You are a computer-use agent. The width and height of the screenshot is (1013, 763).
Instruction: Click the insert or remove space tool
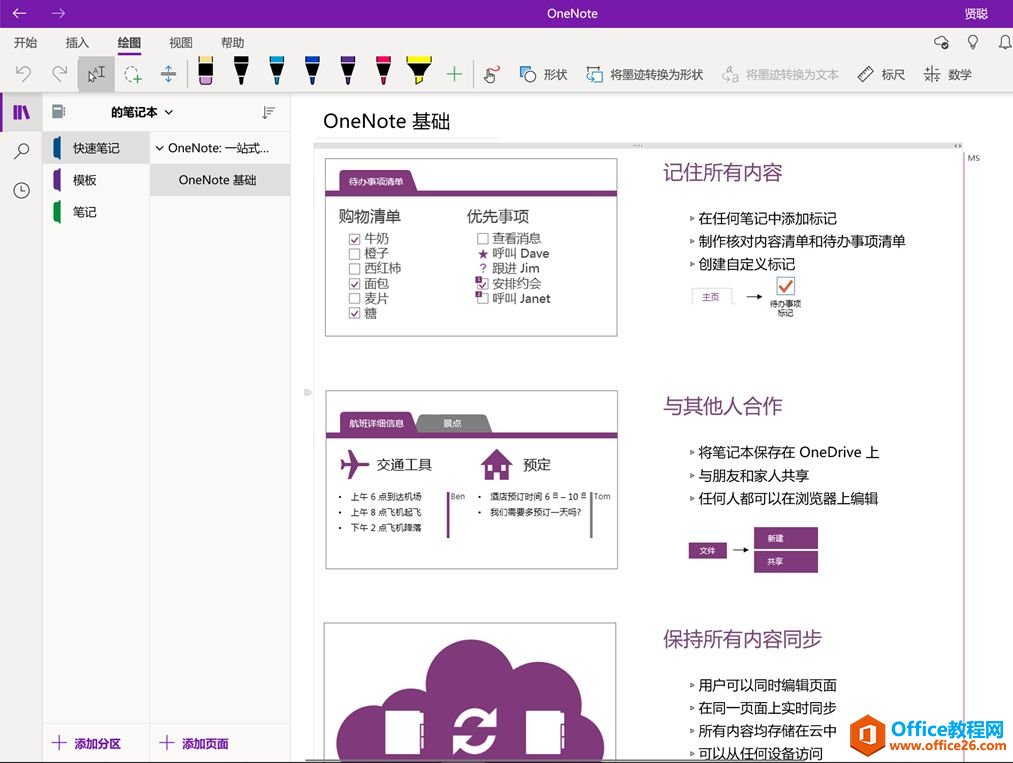[169, 74]
